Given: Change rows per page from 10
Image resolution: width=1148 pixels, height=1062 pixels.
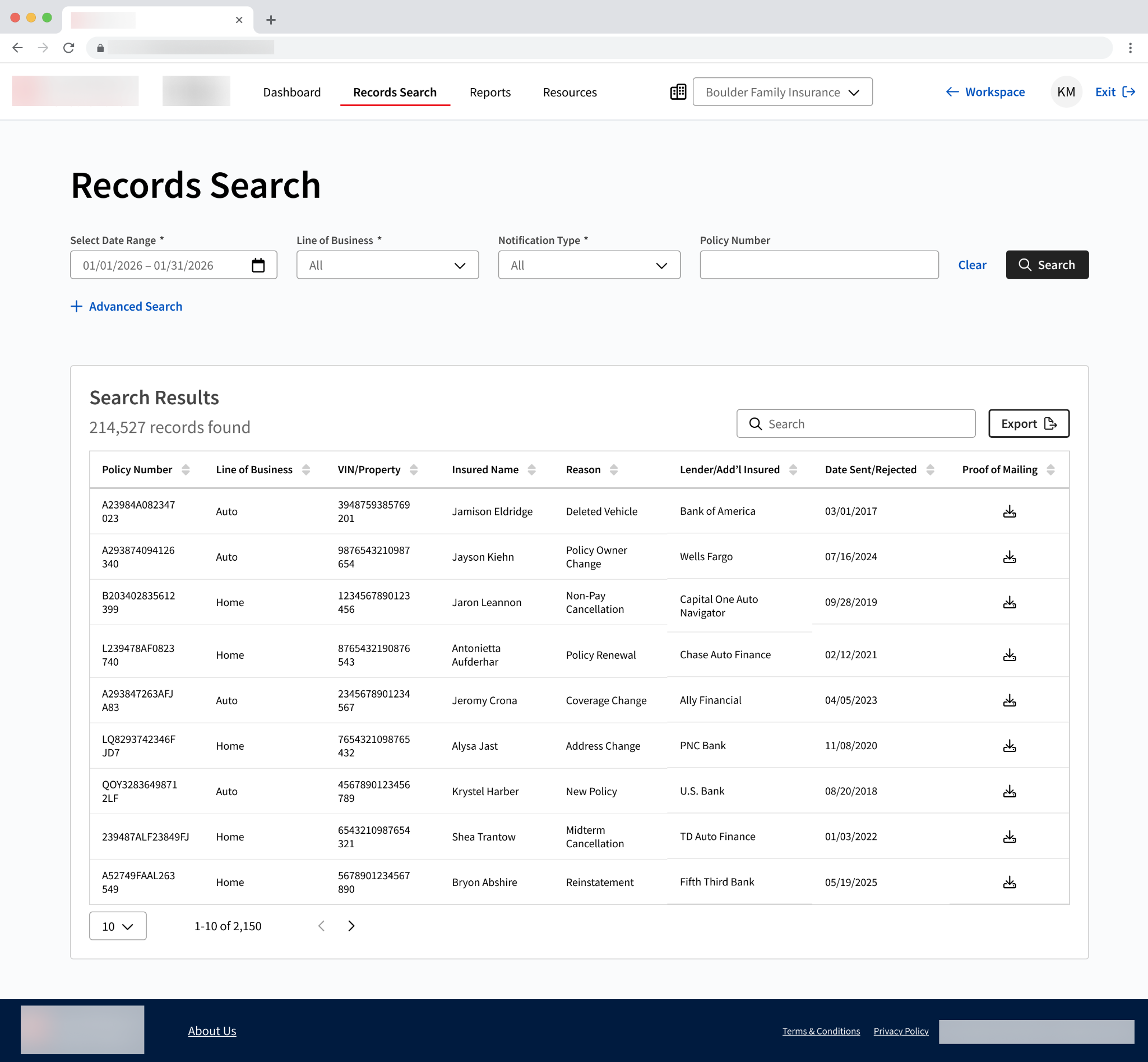Looking at the screenshot, I should tap(118, 926).
